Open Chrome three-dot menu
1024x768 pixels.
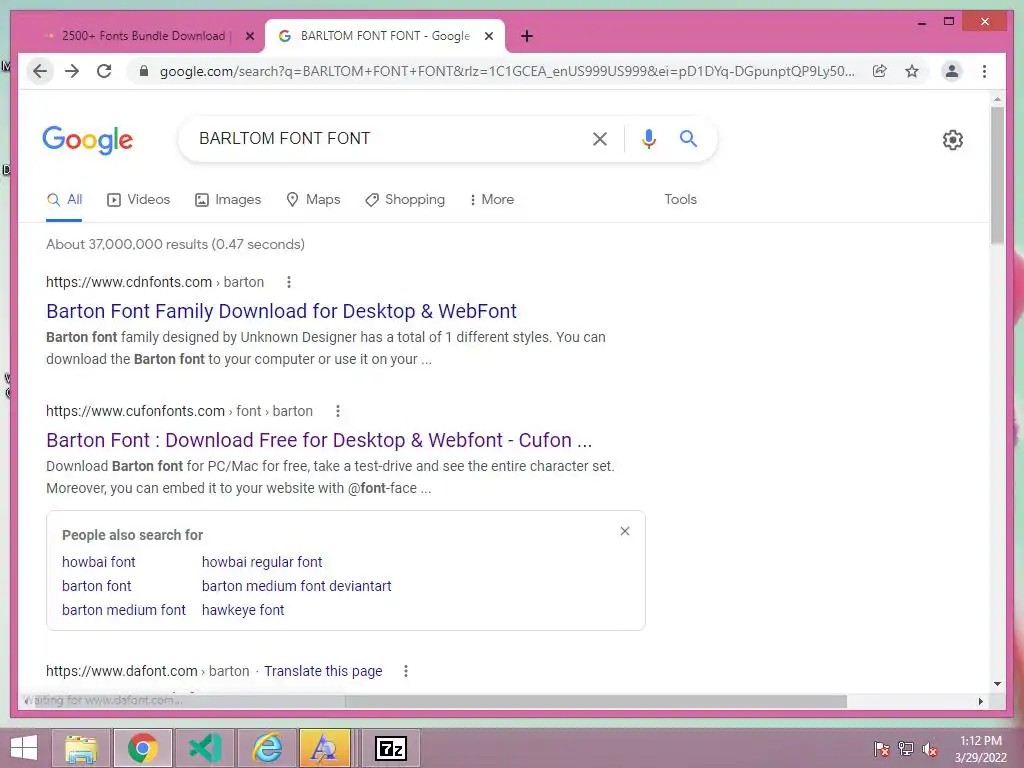pyautogui.click(x=984, y=71)
